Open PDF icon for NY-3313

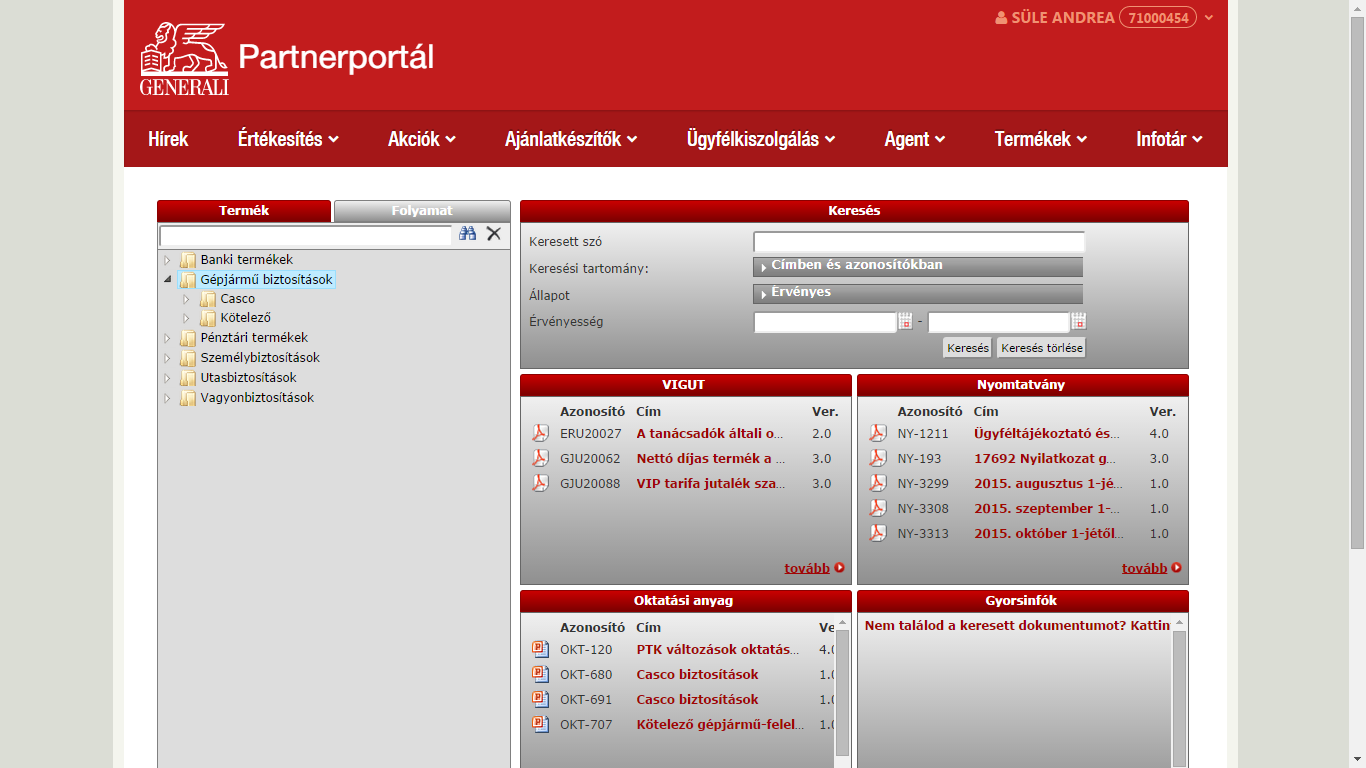click(x=877, y=533)
